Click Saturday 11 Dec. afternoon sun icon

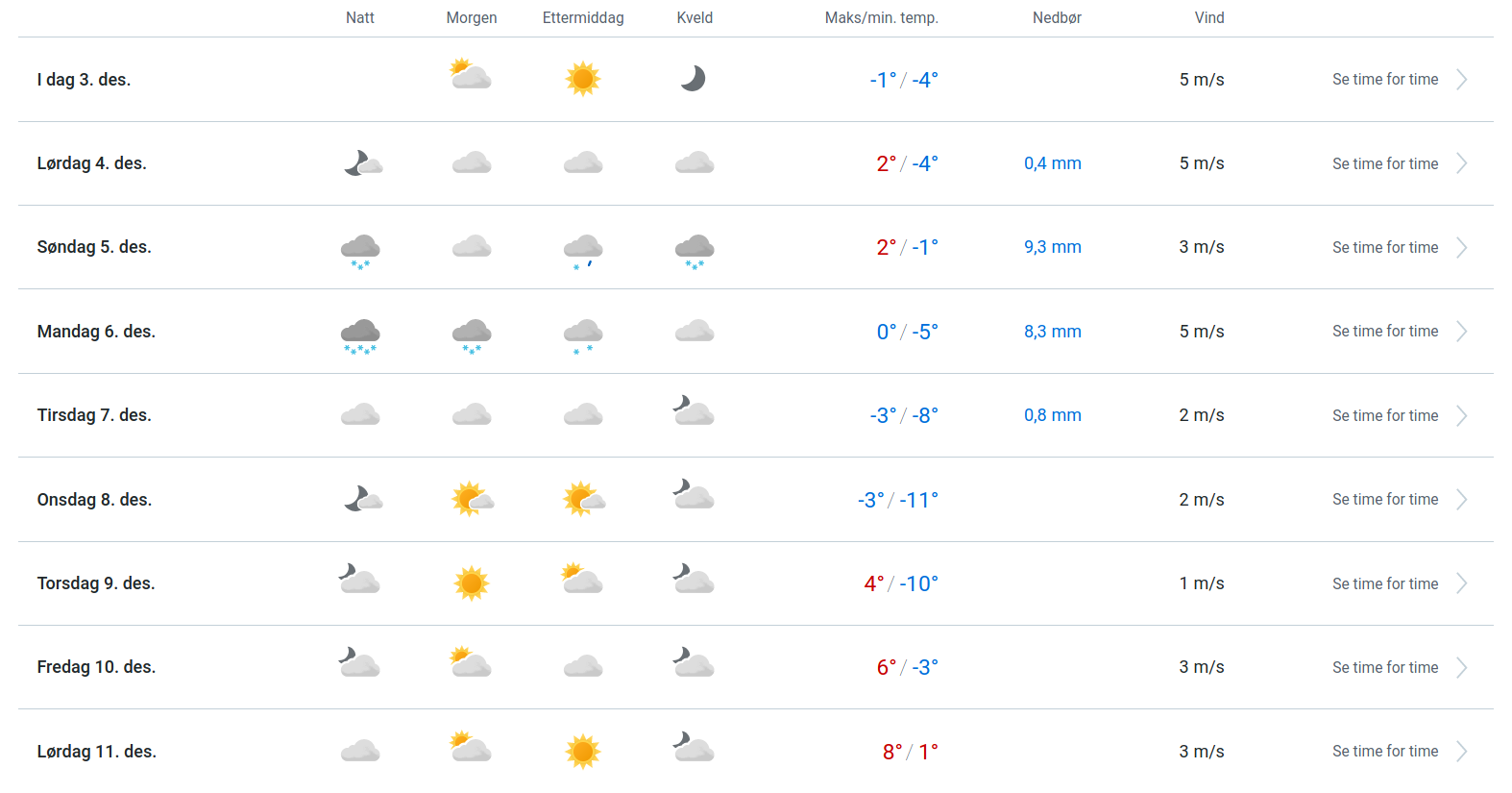coord(582,751)
